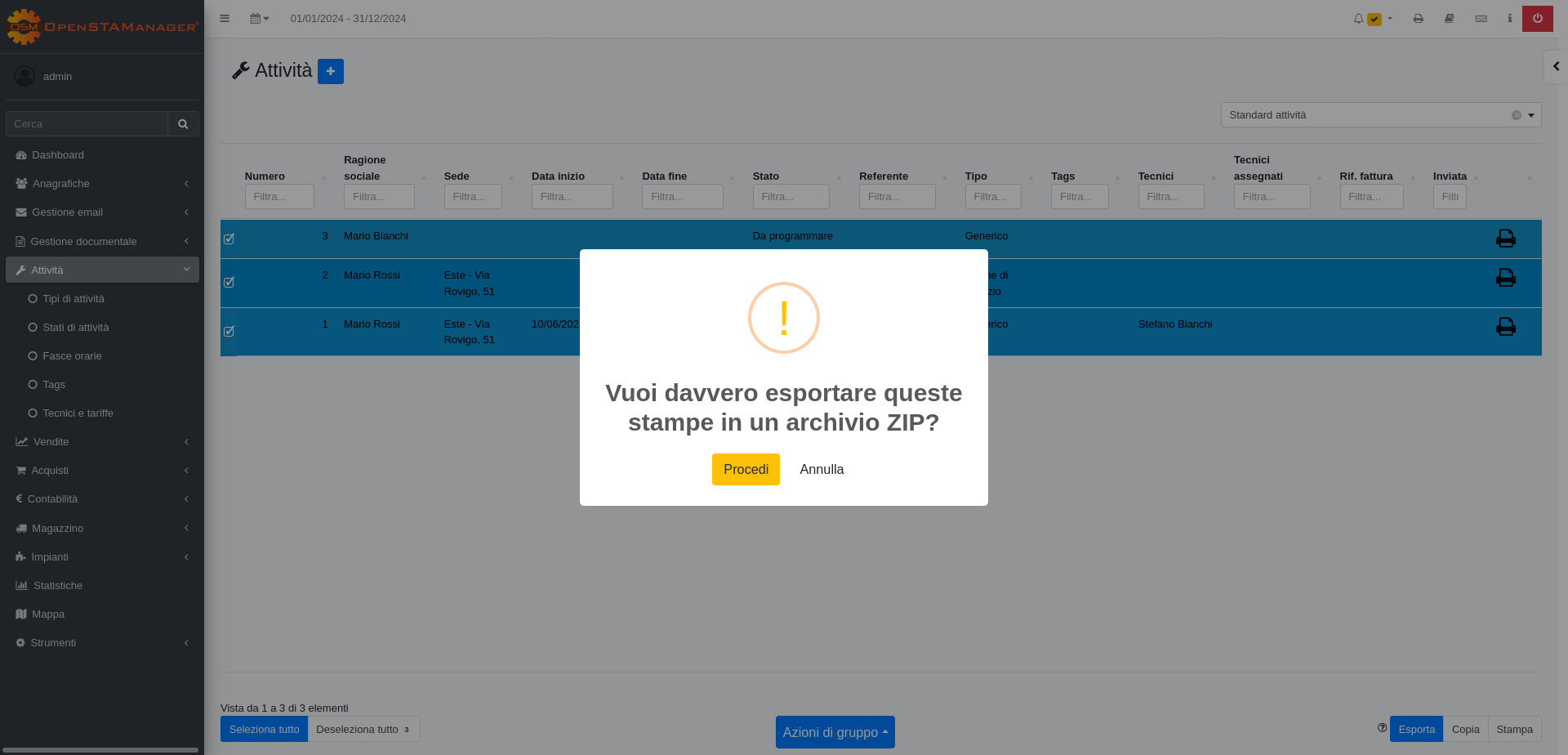The image size is (1568, 755).
Task: Expand the Azioni di gruppo dropdown
Action: coord(835,732)
